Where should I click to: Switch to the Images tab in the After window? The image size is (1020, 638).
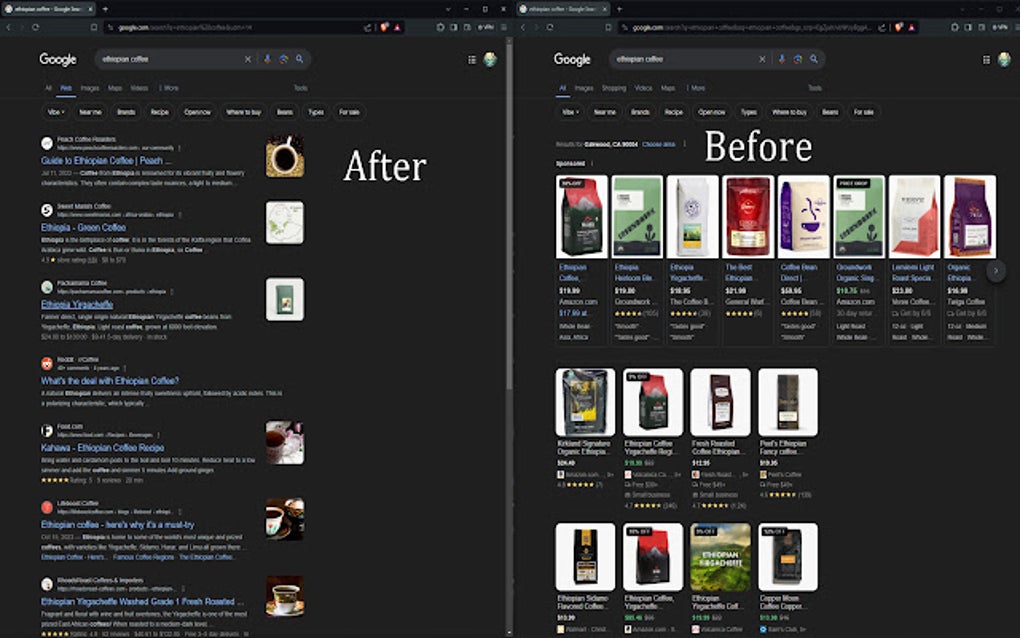(90, 88)
